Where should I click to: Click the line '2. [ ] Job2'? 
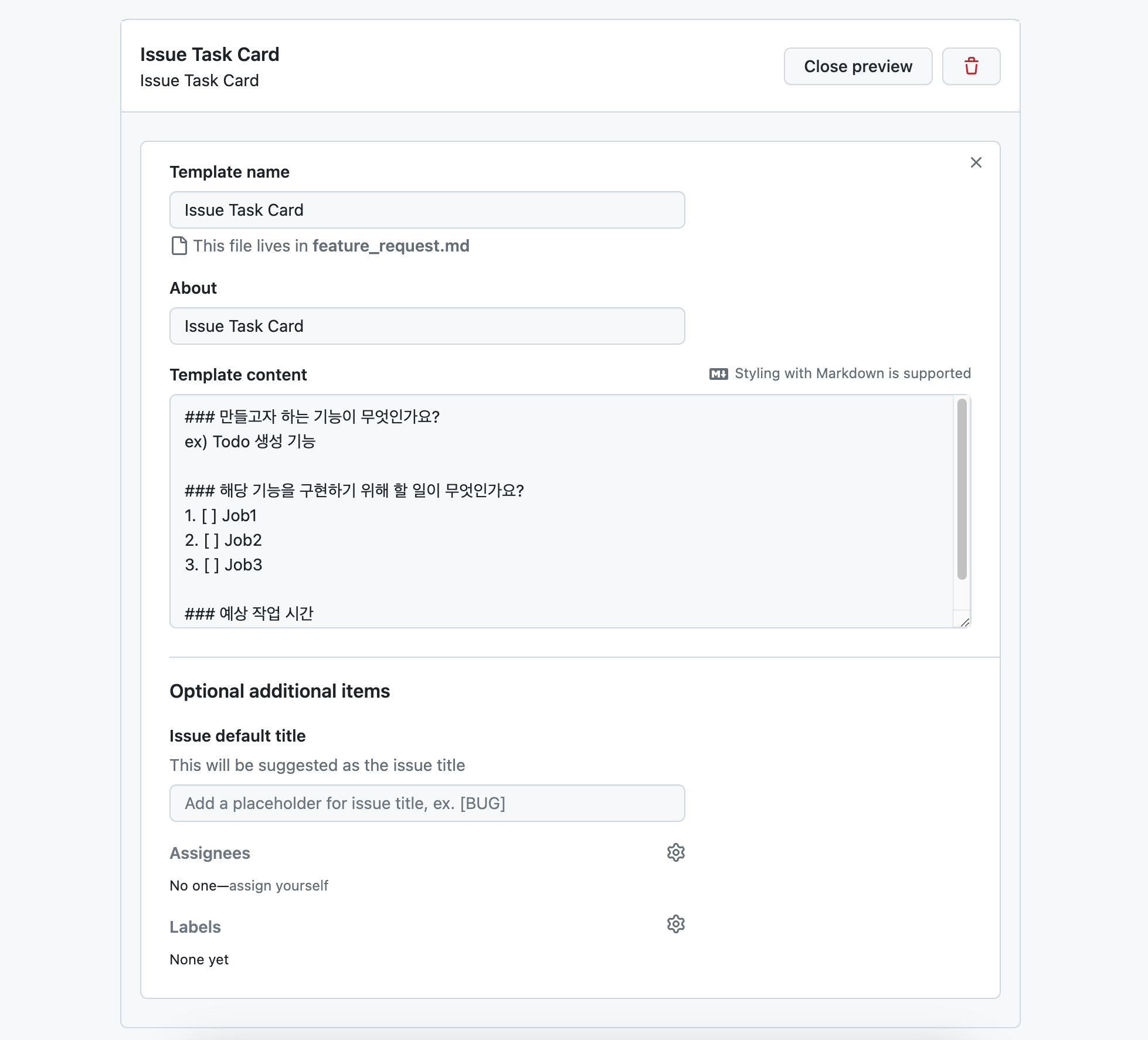pos(223,540)
